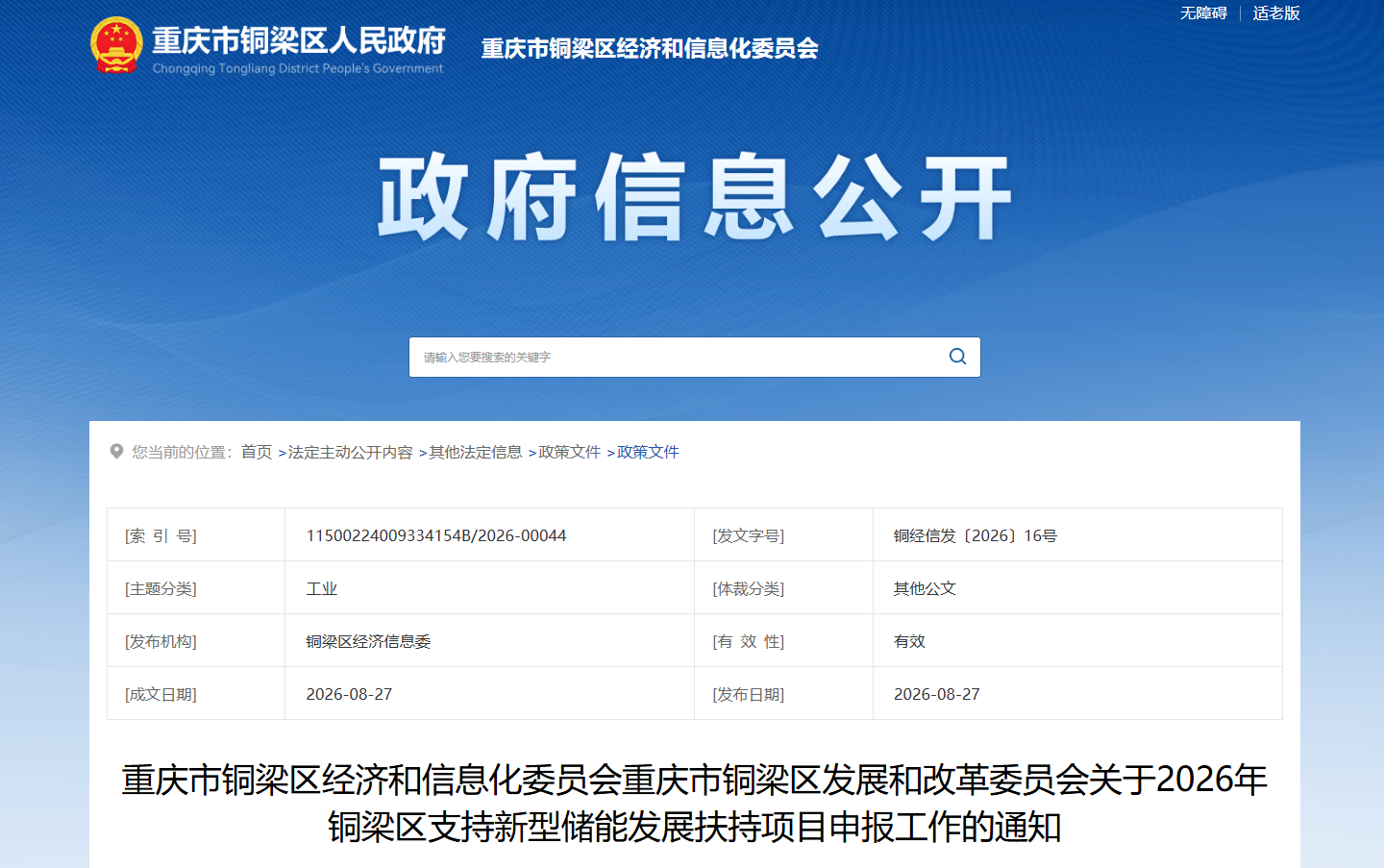Click 发布日期 value 2026-08-27

pos(937,694)
